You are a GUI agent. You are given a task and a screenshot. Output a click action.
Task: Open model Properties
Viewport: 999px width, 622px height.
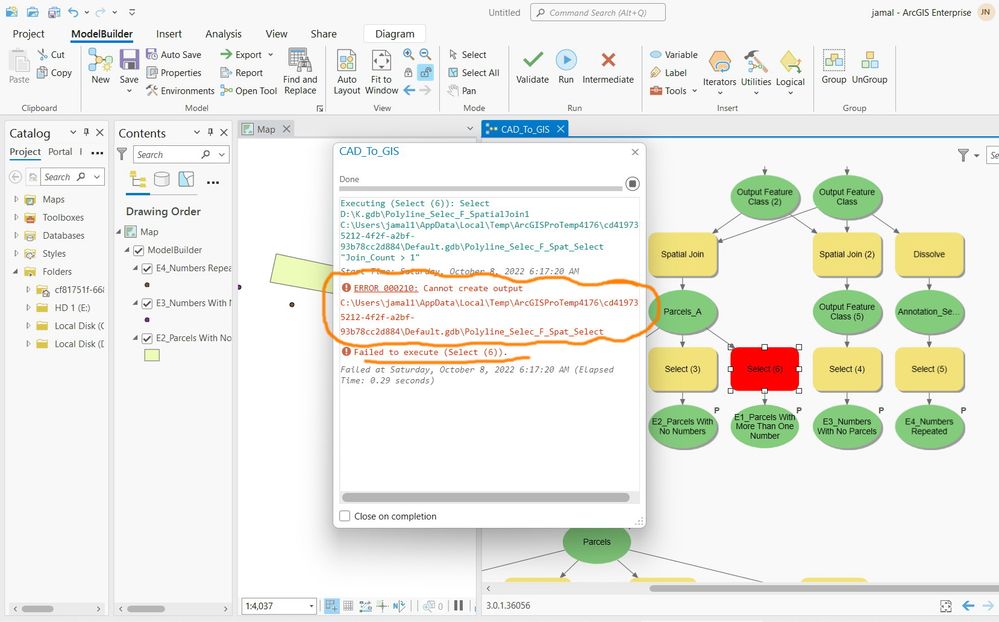(x=173, y=73)
